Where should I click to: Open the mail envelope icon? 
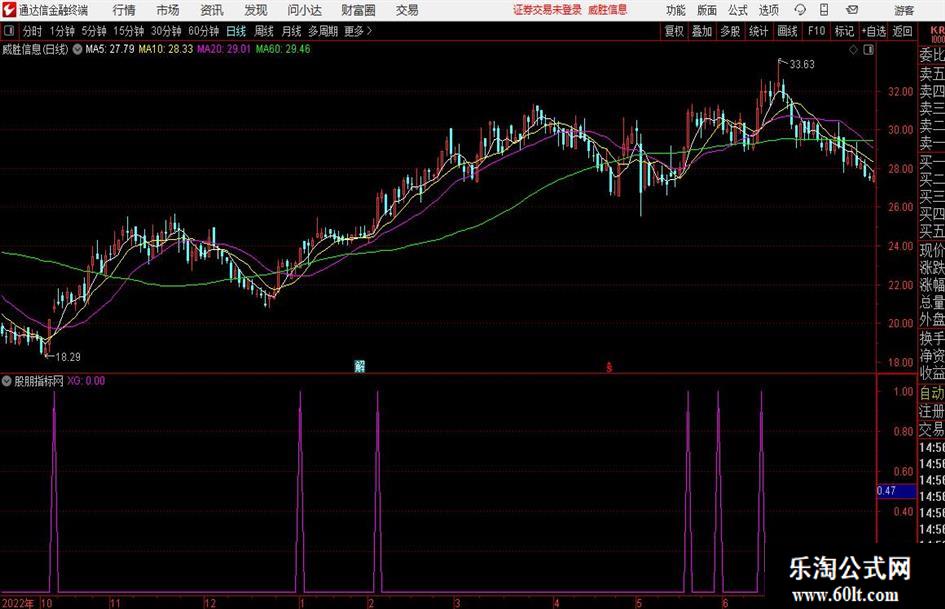click(x=852, y=10)
